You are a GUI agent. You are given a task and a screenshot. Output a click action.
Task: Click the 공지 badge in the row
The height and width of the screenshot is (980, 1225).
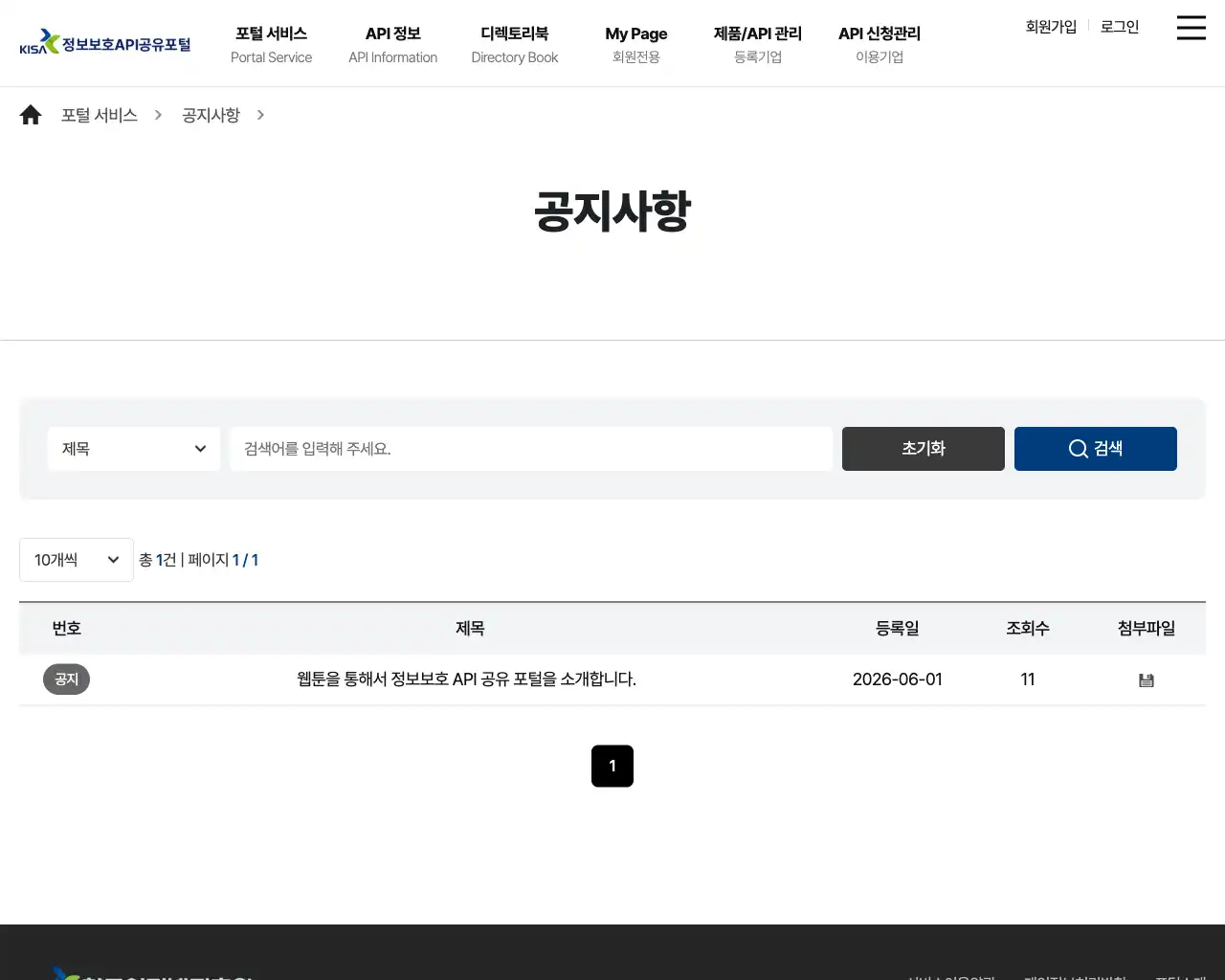point(66,679)
